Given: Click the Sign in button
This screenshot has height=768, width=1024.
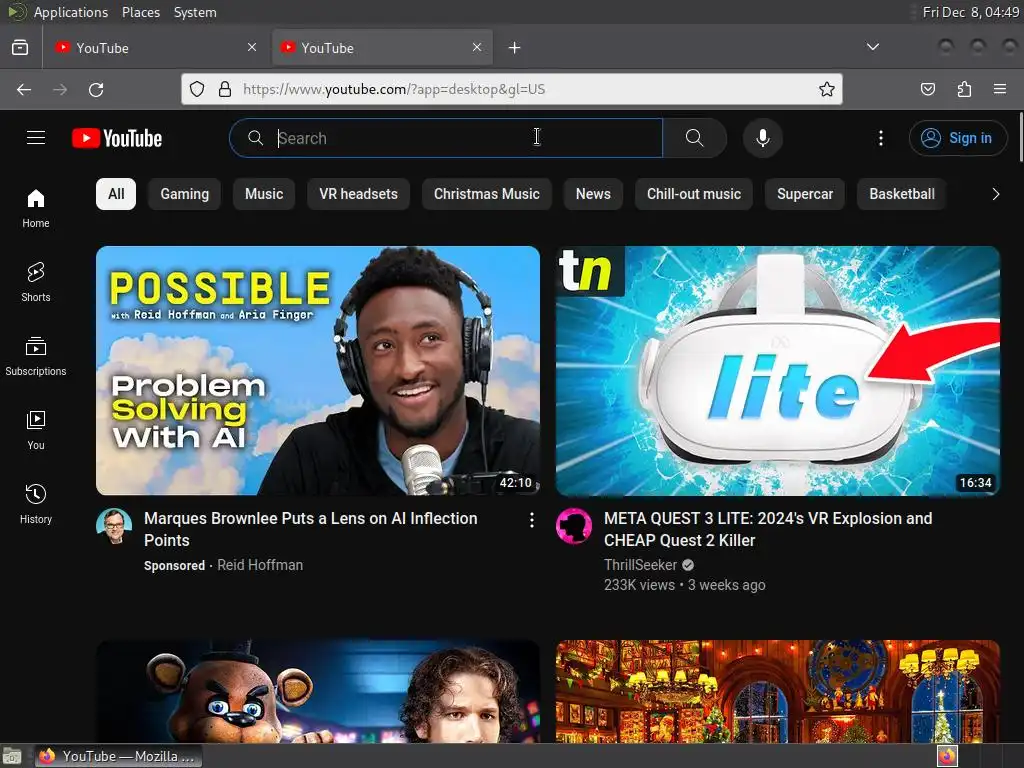Looking at the screenshot, I should (x=958, y=138).
